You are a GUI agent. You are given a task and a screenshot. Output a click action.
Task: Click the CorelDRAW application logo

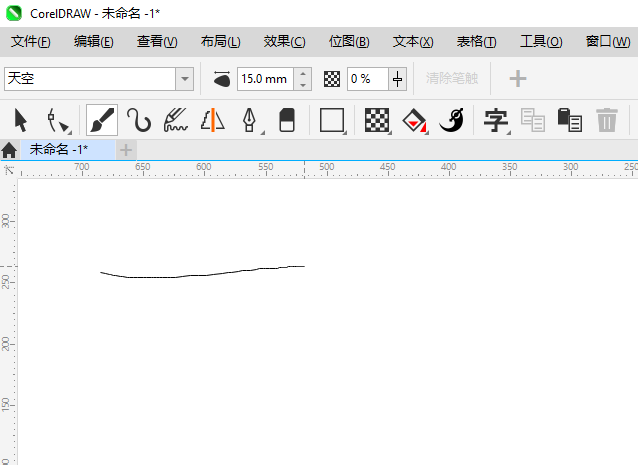[13, 13]
